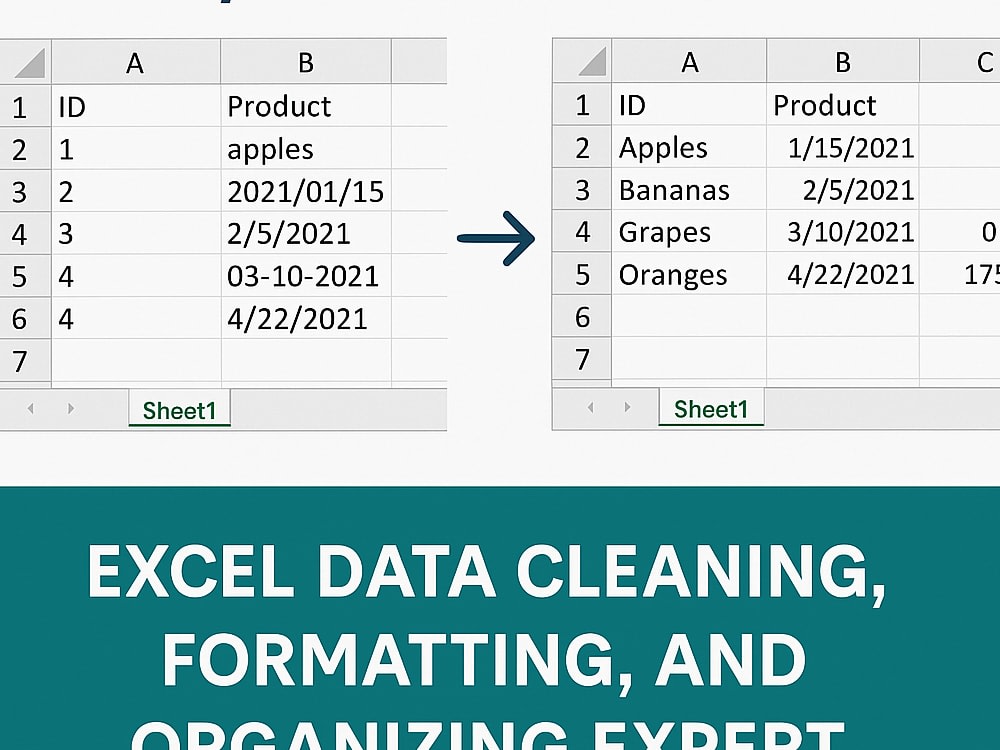This screenshot has height=750, width=1000.
Task: Select column B header on the left spreadsheet
Action: click(305, 61)
